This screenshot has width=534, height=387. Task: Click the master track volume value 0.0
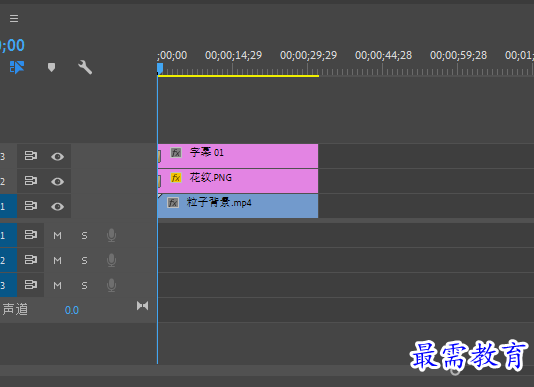(x=72, y=310)
